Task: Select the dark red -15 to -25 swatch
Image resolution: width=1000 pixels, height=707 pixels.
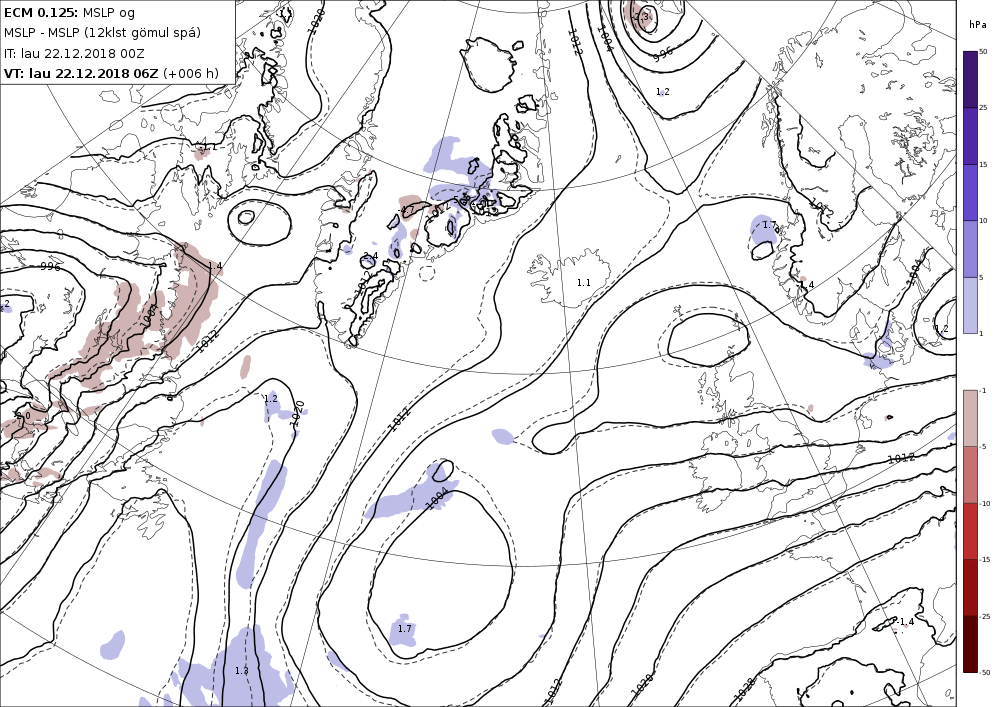Action: pos(970,587)
